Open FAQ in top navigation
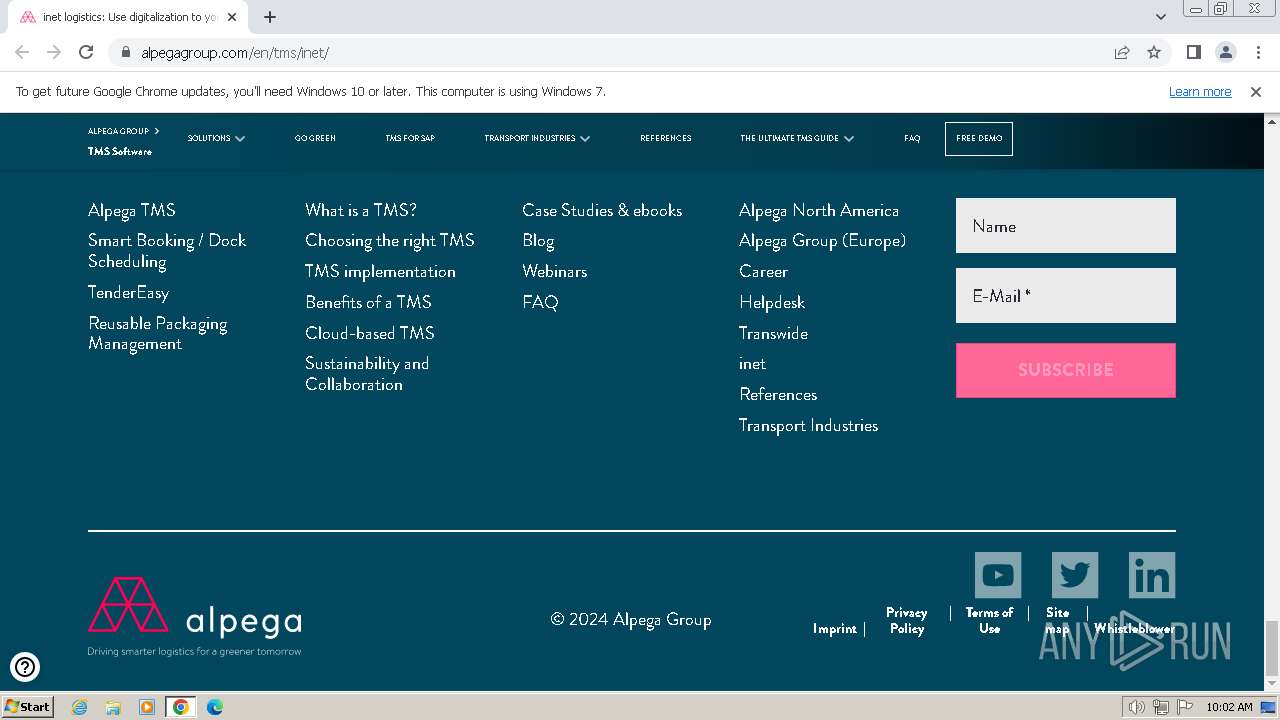Image resolution: width=1280 pixels, height=720 pixels. tap(912, 138)
